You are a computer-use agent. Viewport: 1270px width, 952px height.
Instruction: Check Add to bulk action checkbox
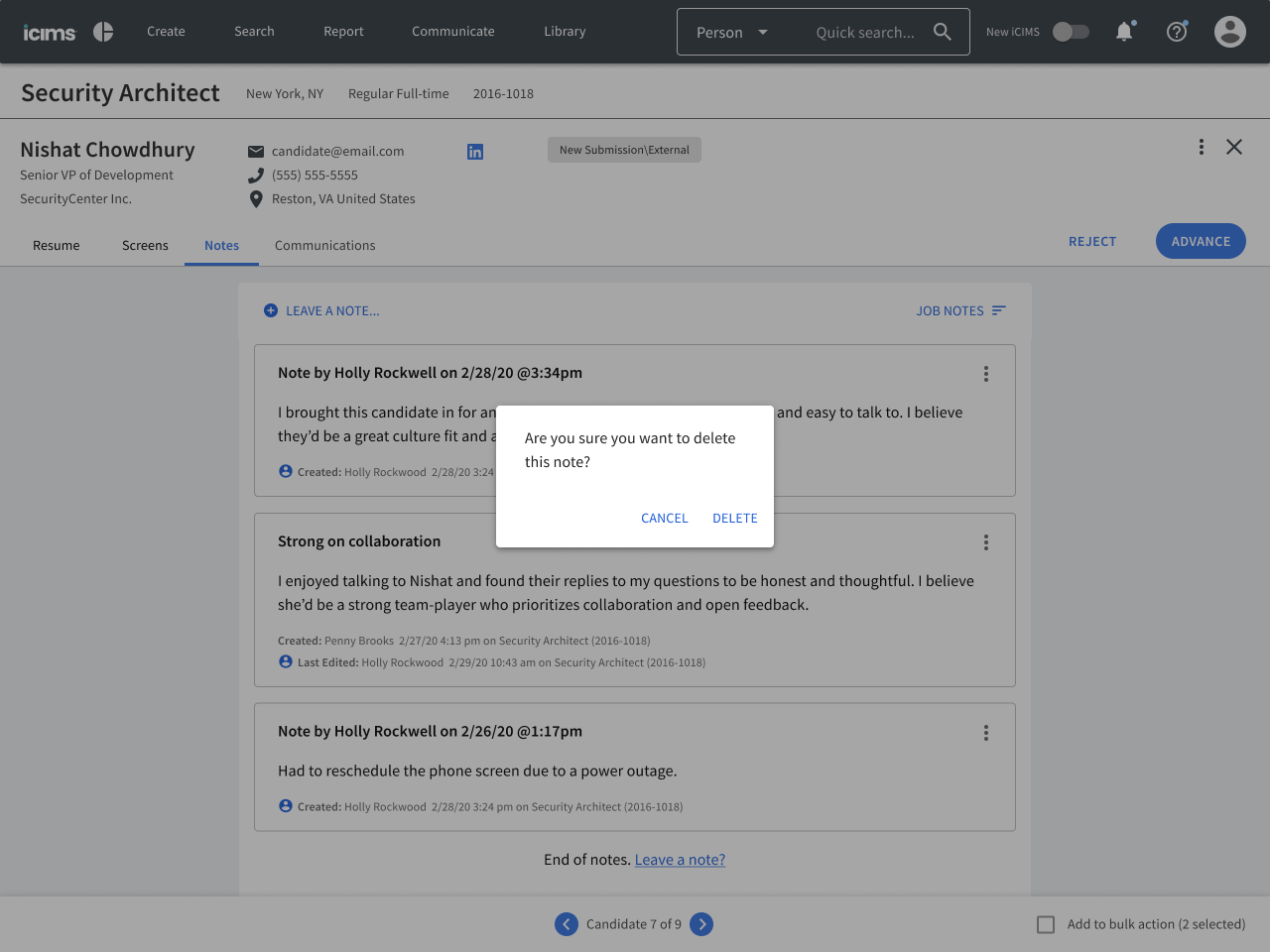click(x=1046, y=924)
